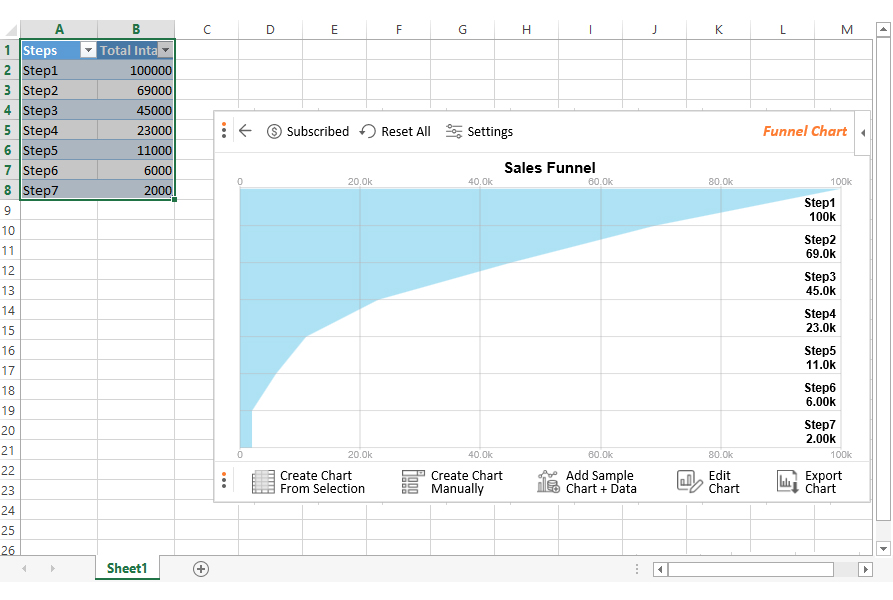The image size is (893, 600).
Task: Click the Step4 23.0k chart label
Action: (820, 321)
